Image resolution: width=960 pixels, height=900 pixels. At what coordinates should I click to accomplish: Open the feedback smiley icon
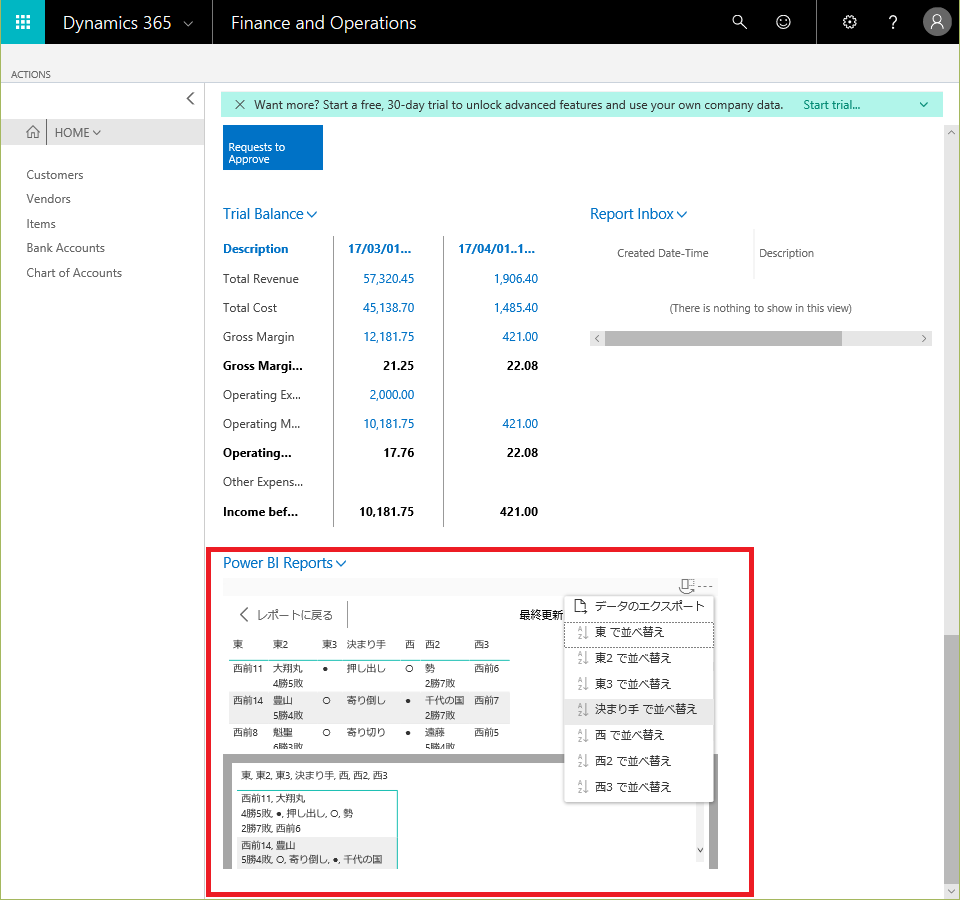pyautogui.click(x=783, y=22)
